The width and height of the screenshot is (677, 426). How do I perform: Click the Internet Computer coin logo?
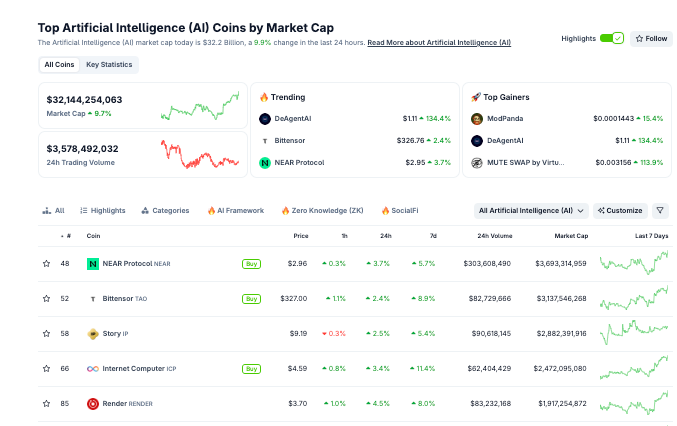[x=93, y=369]
